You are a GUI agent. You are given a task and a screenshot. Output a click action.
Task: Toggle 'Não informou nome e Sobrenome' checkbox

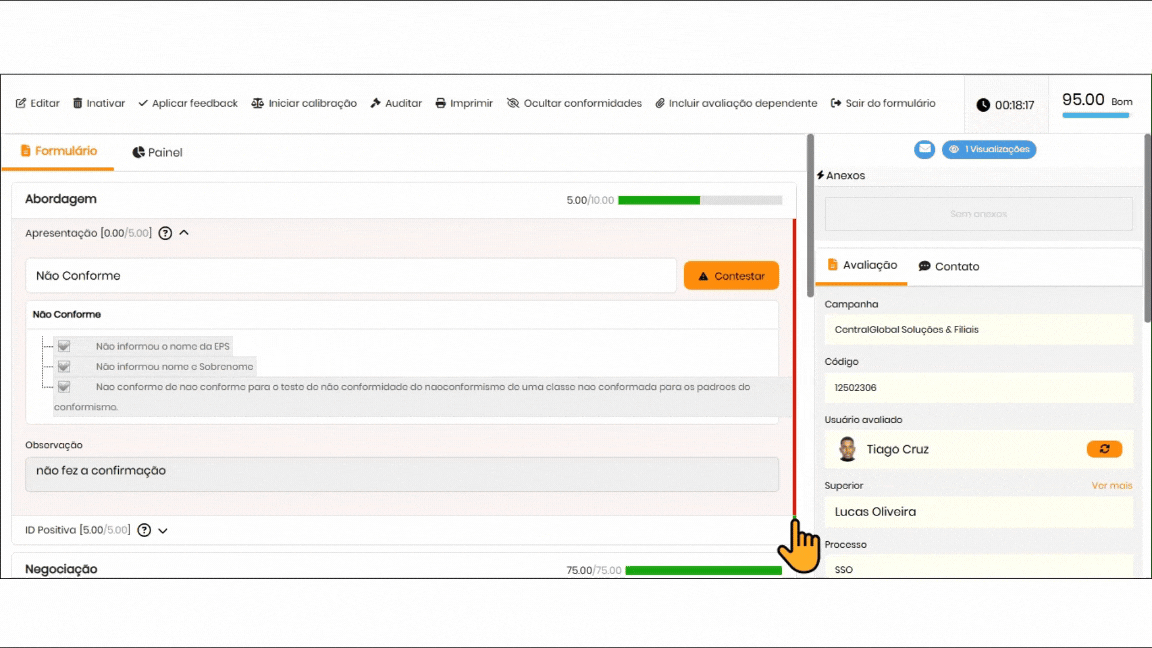(x=64, y=366)
